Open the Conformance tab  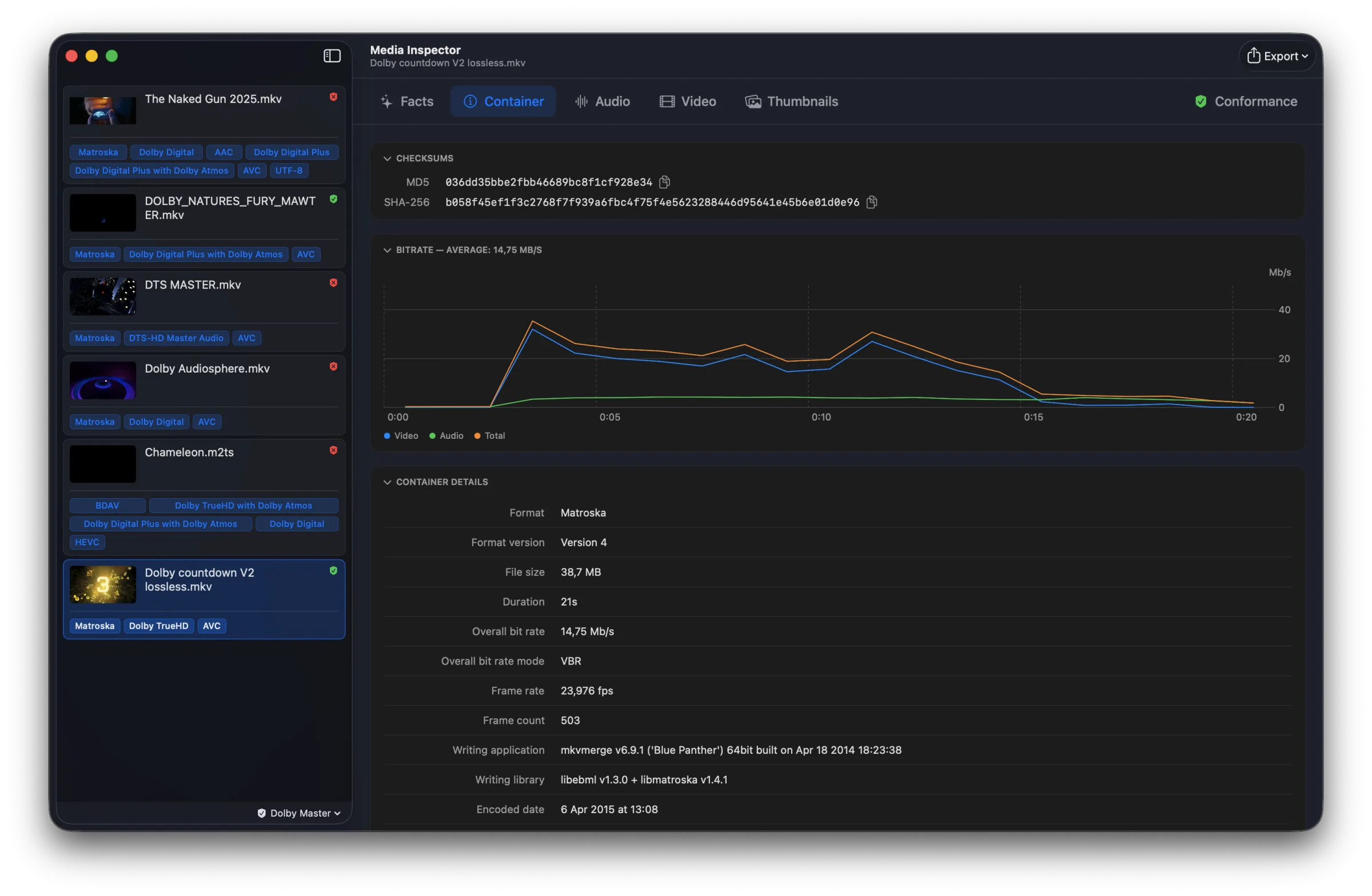(1246, 102)
